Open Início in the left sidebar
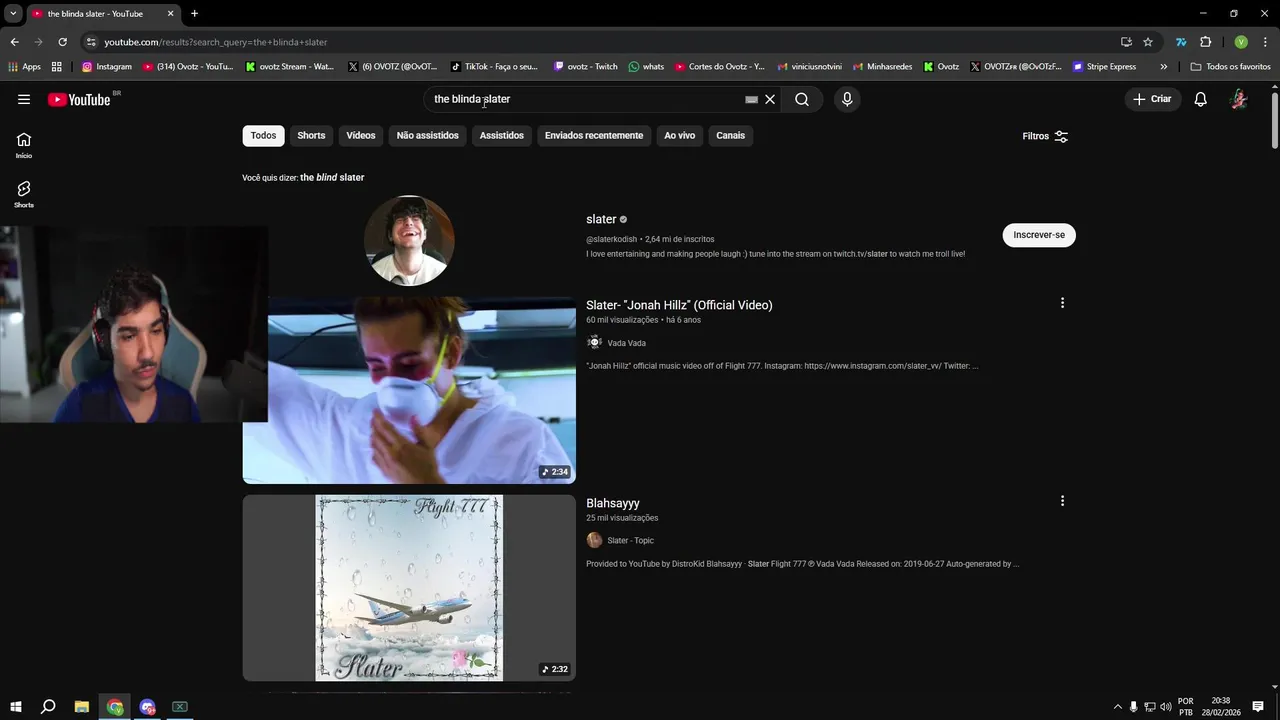This screenshot has height=720, width=1280. coord(24,145)
